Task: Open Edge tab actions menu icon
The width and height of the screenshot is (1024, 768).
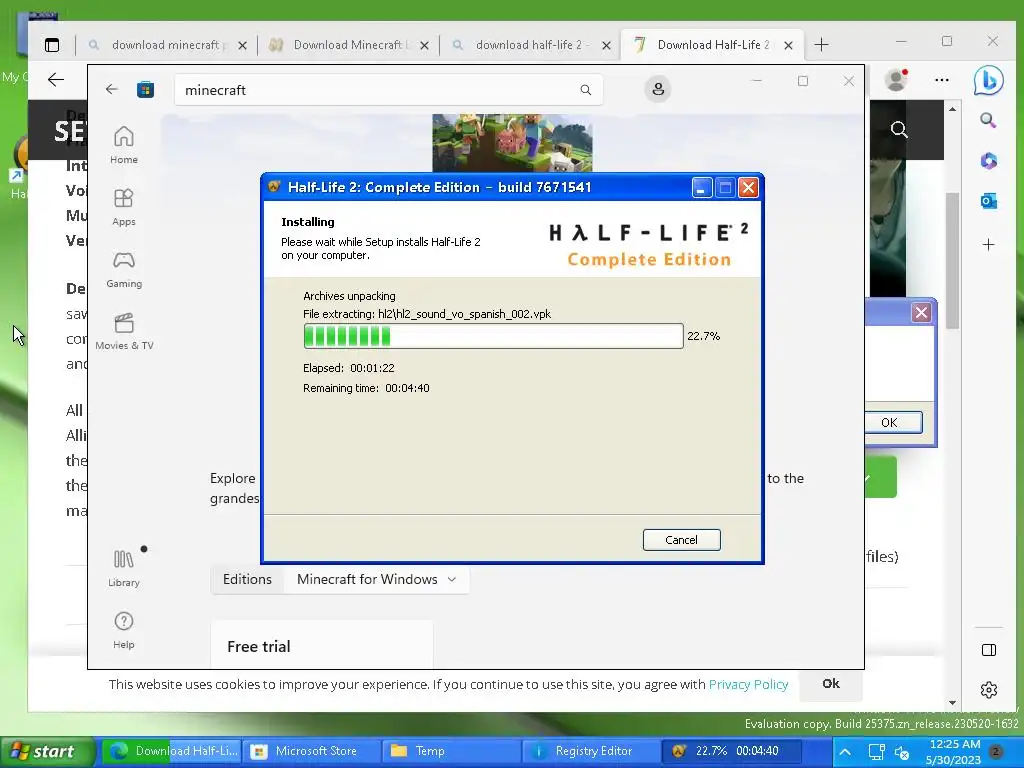Action: 52,45
